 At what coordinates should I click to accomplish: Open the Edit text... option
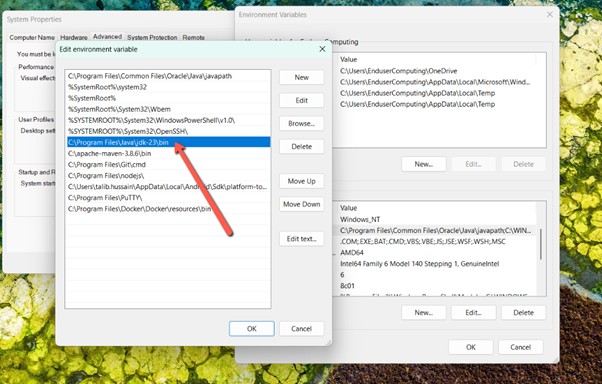coord(301,238)
